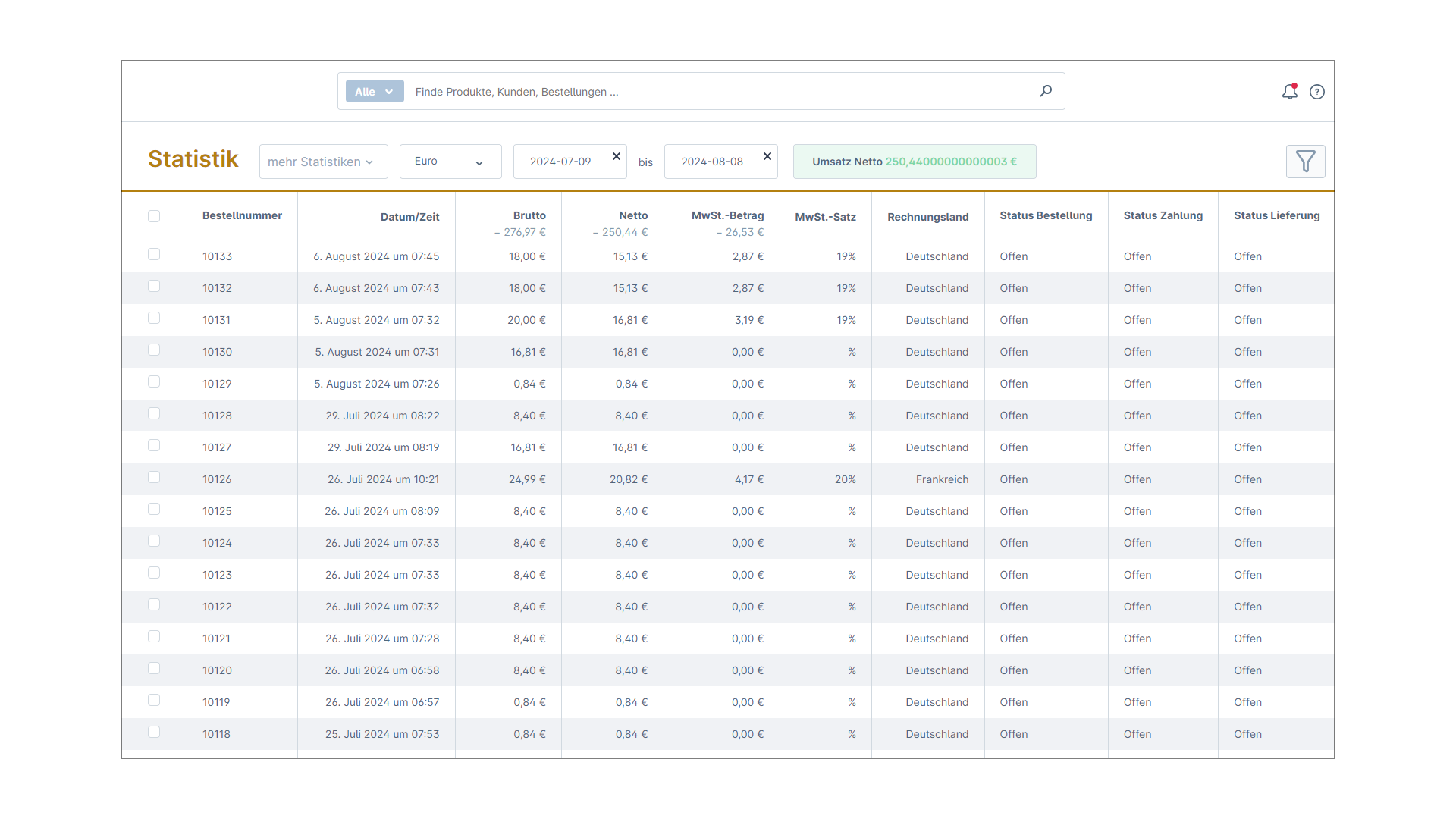Viewport: 1456px width, 819px height.
Task: Clear the end date 2024-08-08
Action: 767,156
